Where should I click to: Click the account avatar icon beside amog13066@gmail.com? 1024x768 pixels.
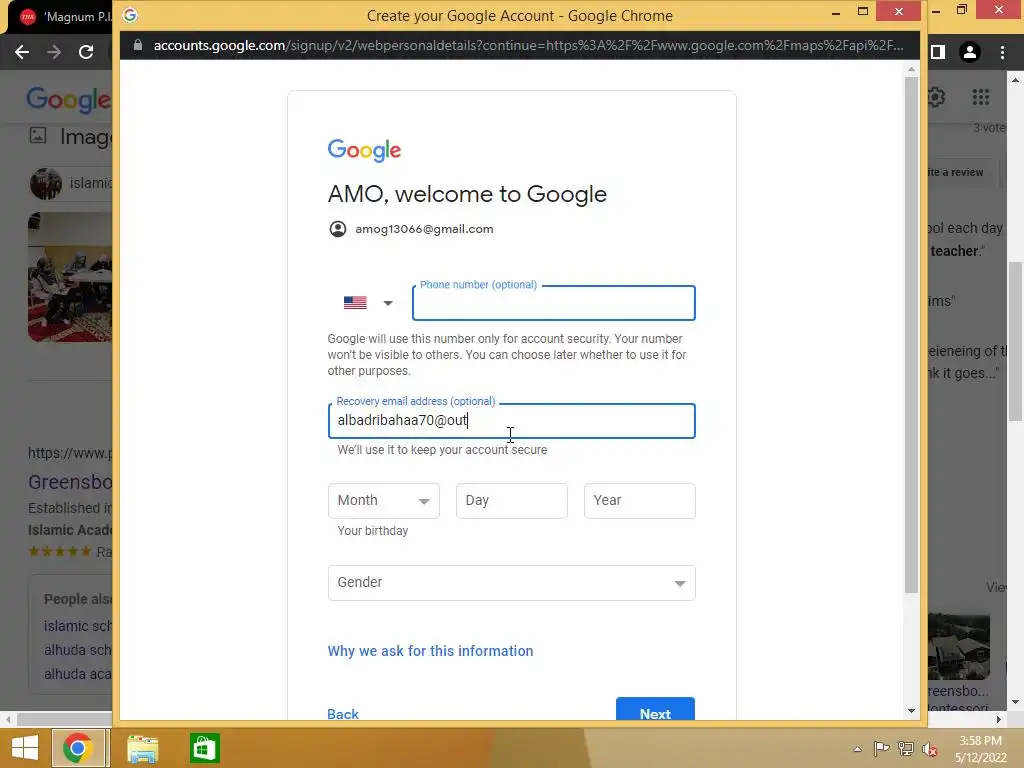[338, 229]
